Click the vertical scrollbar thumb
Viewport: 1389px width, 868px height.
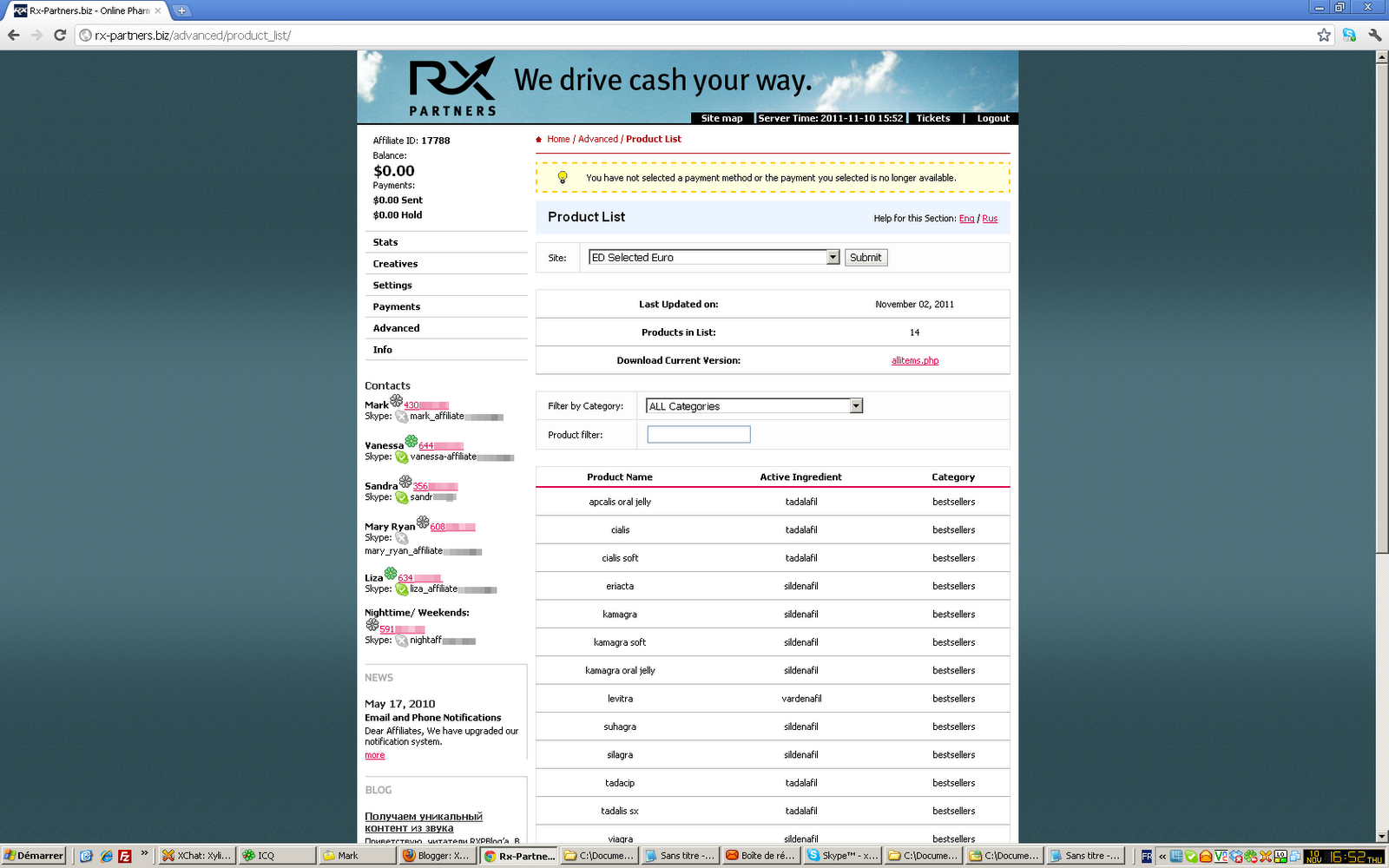pos(1382,308)
